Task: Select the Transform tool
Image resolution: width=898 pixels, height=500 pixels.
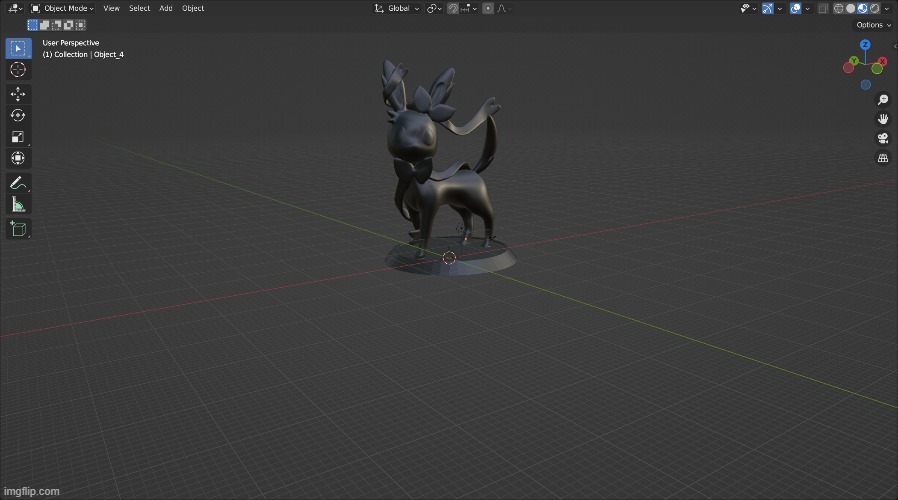Action: click(18, 158)
